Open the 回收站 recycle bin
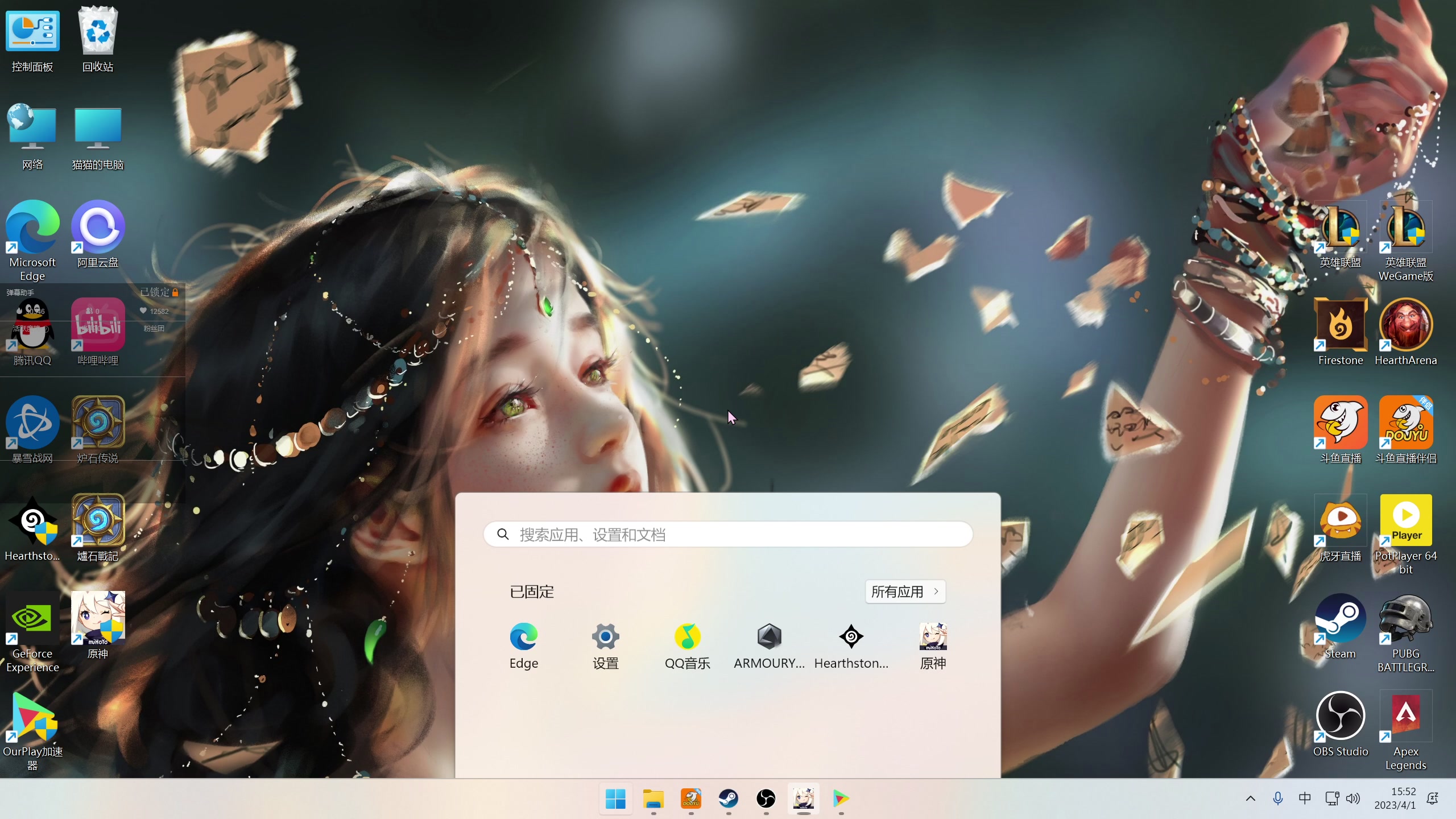This screenshot has height=819, width=1456. pos(98,40)
